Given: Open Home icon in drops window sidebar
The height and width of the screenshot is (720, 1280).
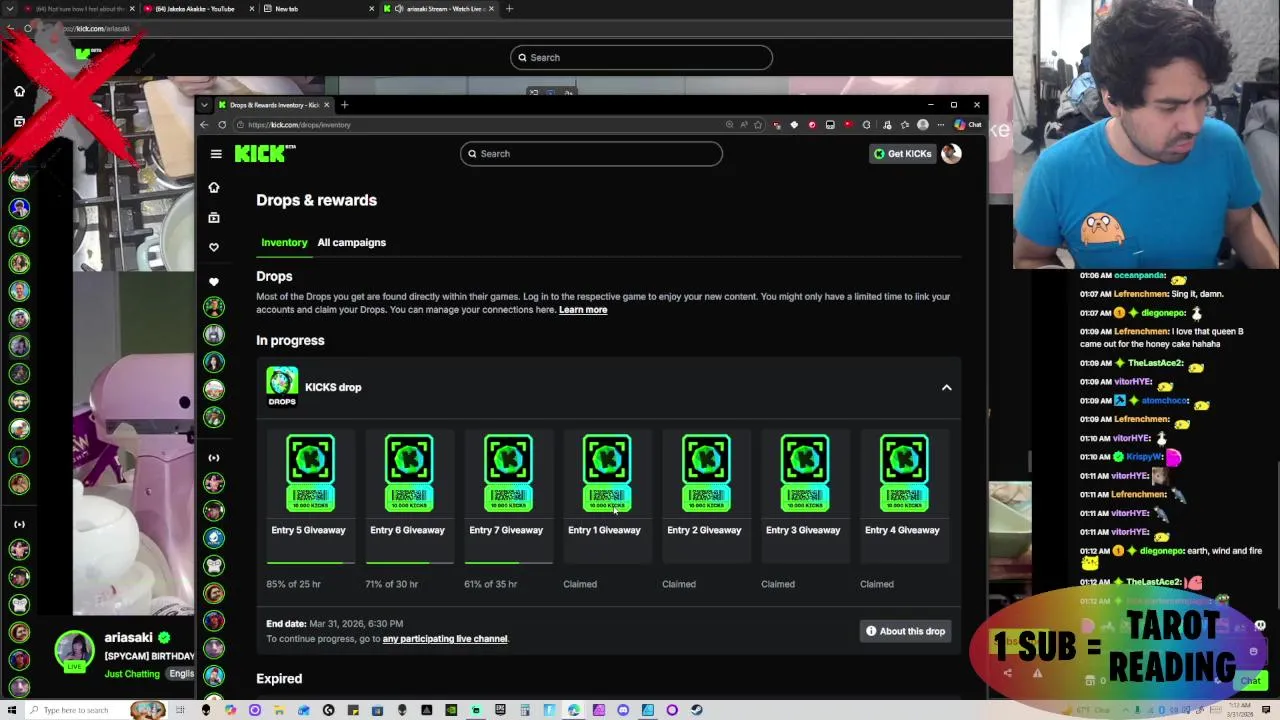Looking at the screenshot, I should (214, 188).
